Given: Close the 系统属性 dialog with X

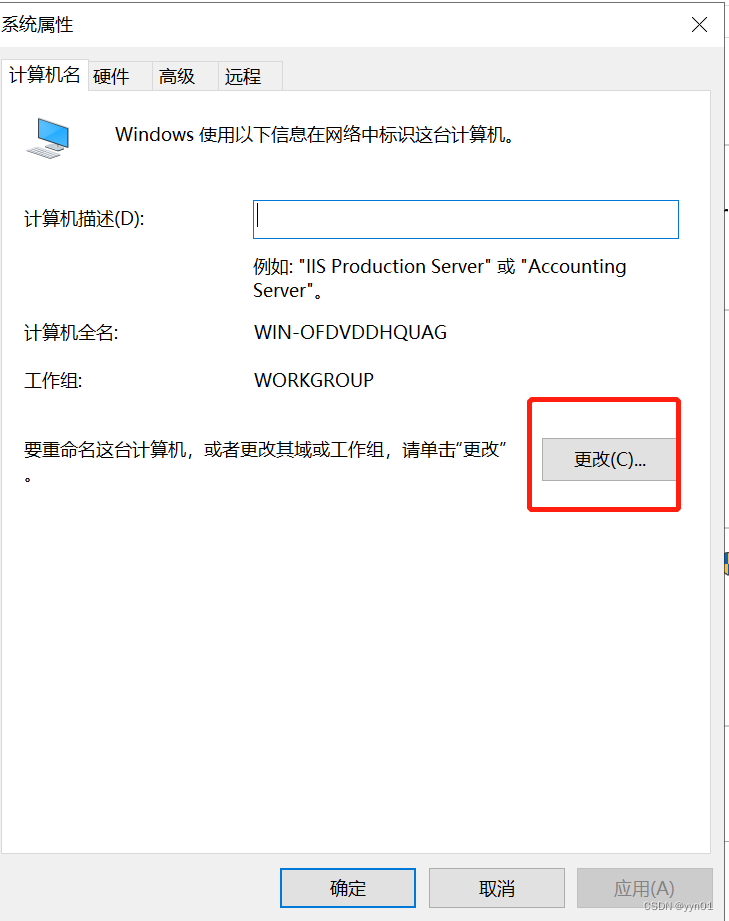Looking at the screenshot, I should [699, 25].
